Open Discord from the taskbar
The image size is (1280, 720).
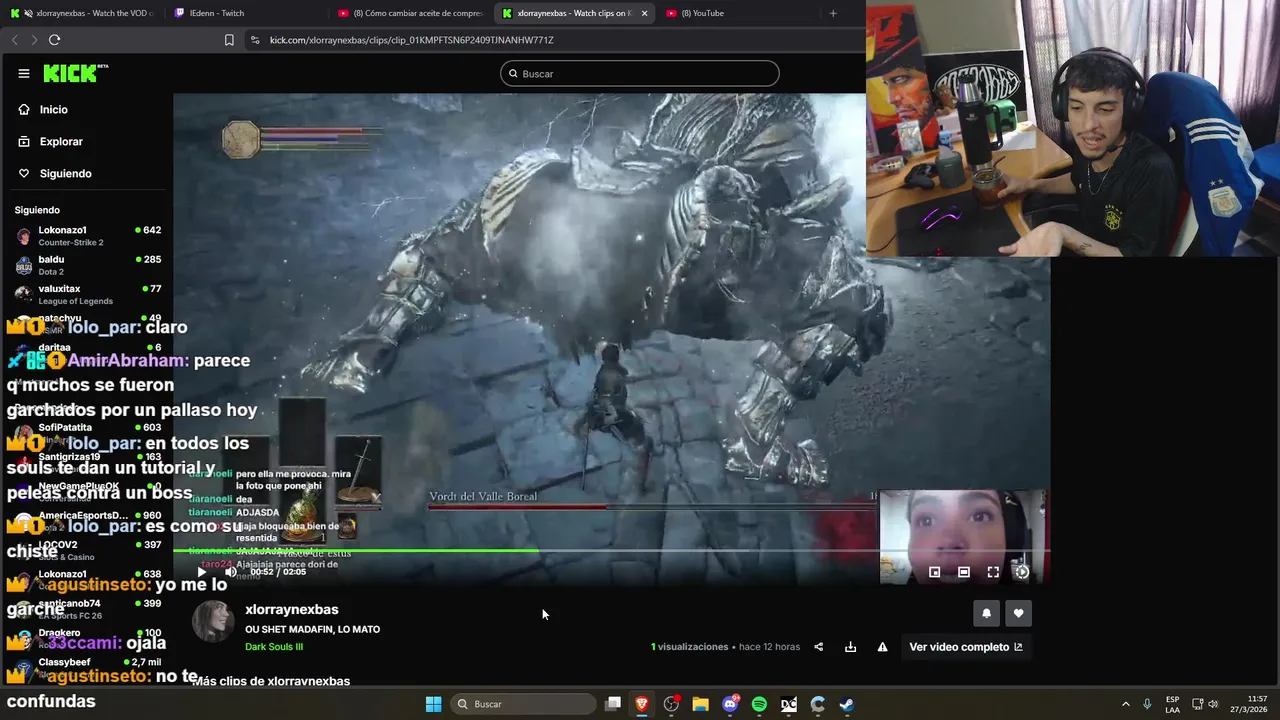click(x=730, y=704)
